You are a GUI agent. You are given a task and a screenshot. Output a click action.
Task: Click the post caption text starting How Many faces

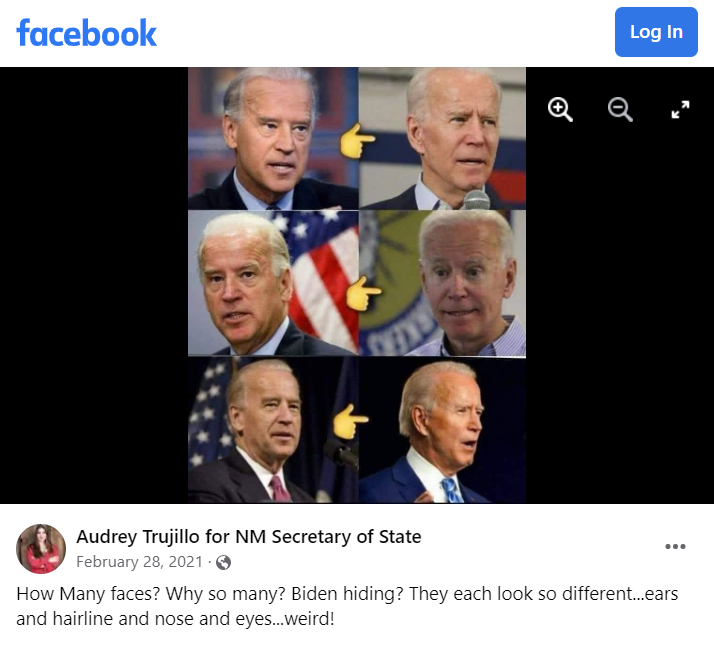pyautogui.click(x=347, y=606)
